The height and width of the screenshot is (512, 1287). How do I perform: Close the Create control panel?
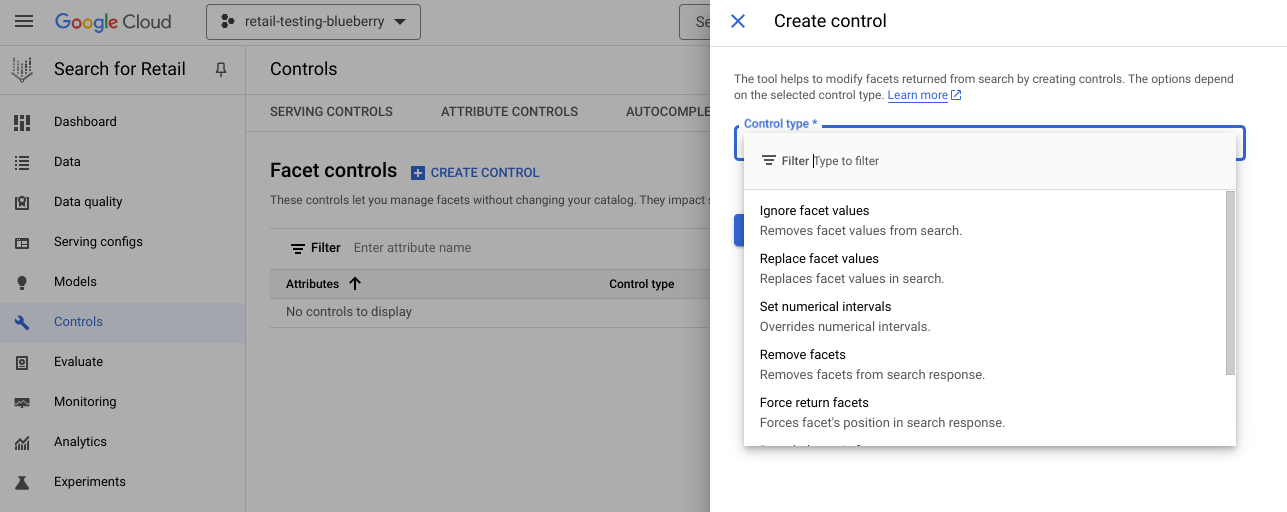click(x=738, y=21)
